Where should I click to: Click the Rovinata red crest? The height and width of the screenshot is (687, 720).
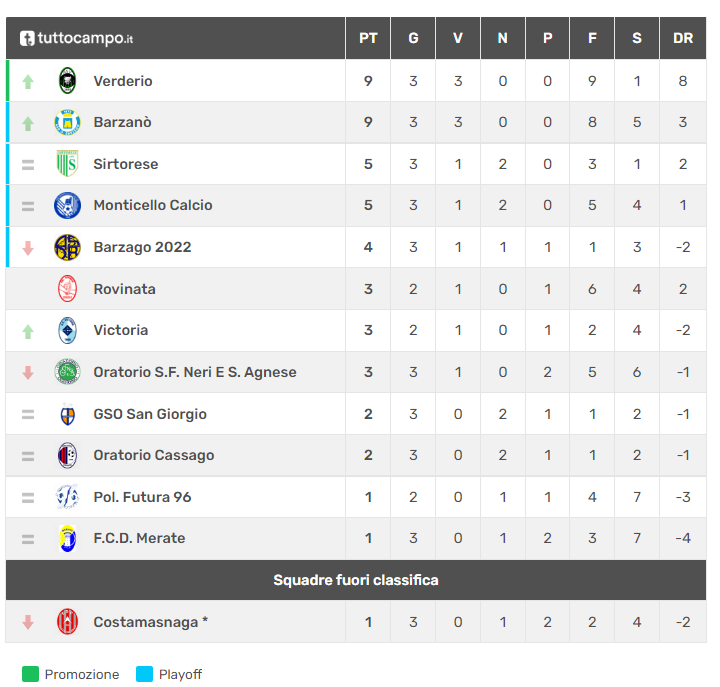(67, 289)
